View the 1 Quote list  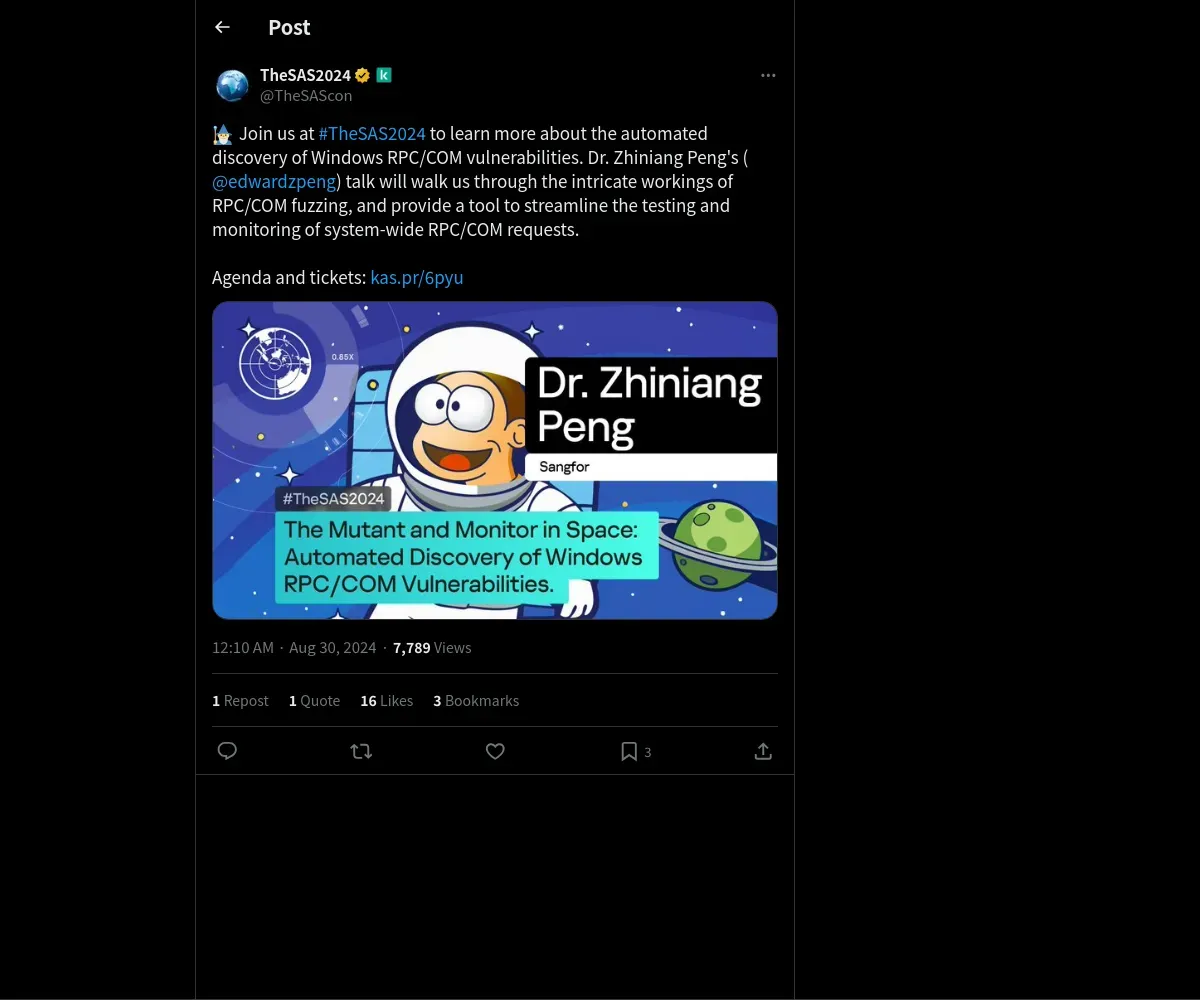coord(314,701)
